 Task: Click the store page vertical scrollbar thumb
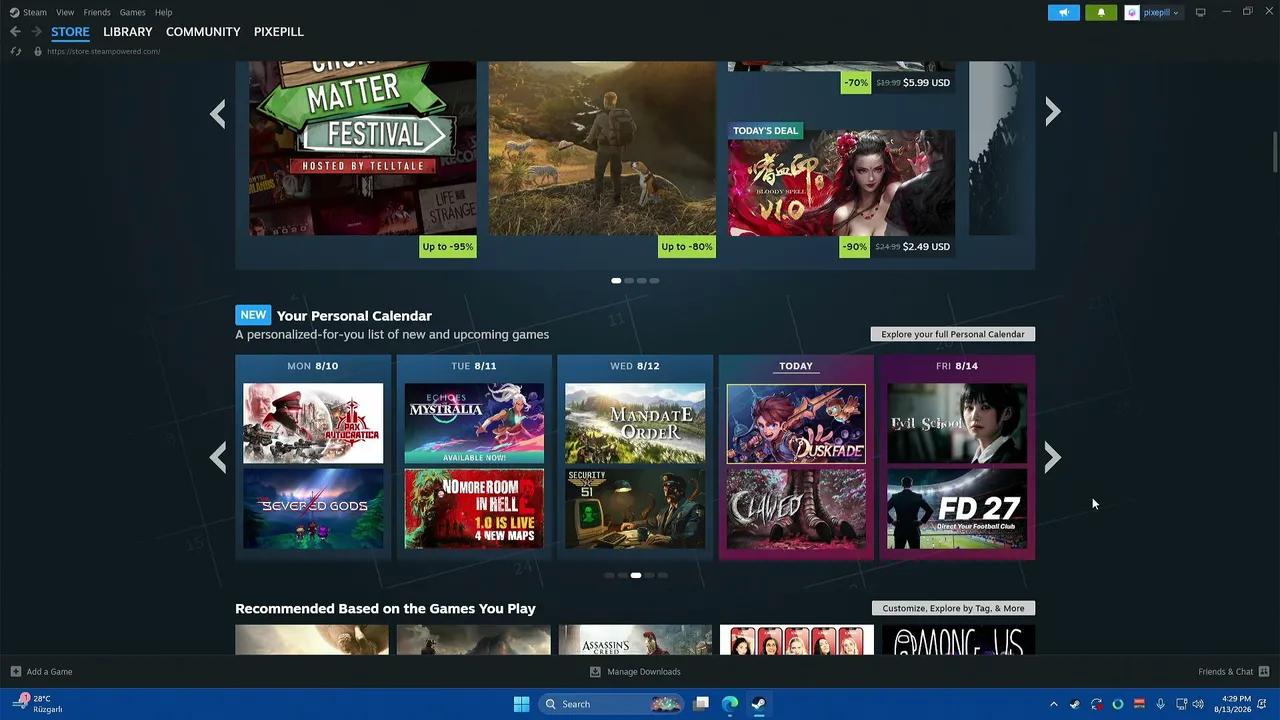(1275, 151)
